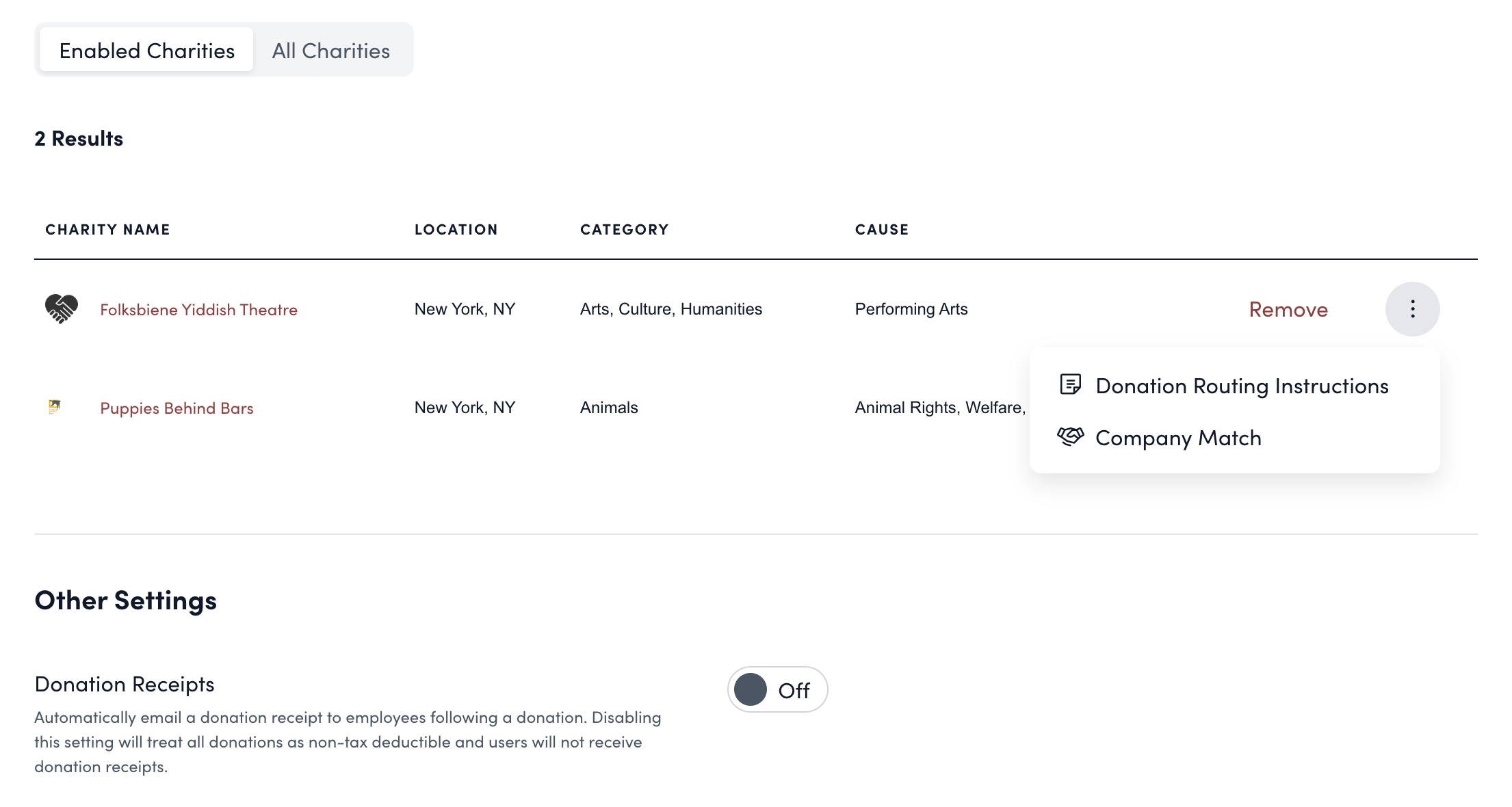Click the Company Match handshake icon
This screenshot has height=807, width=1512.
1070,436
